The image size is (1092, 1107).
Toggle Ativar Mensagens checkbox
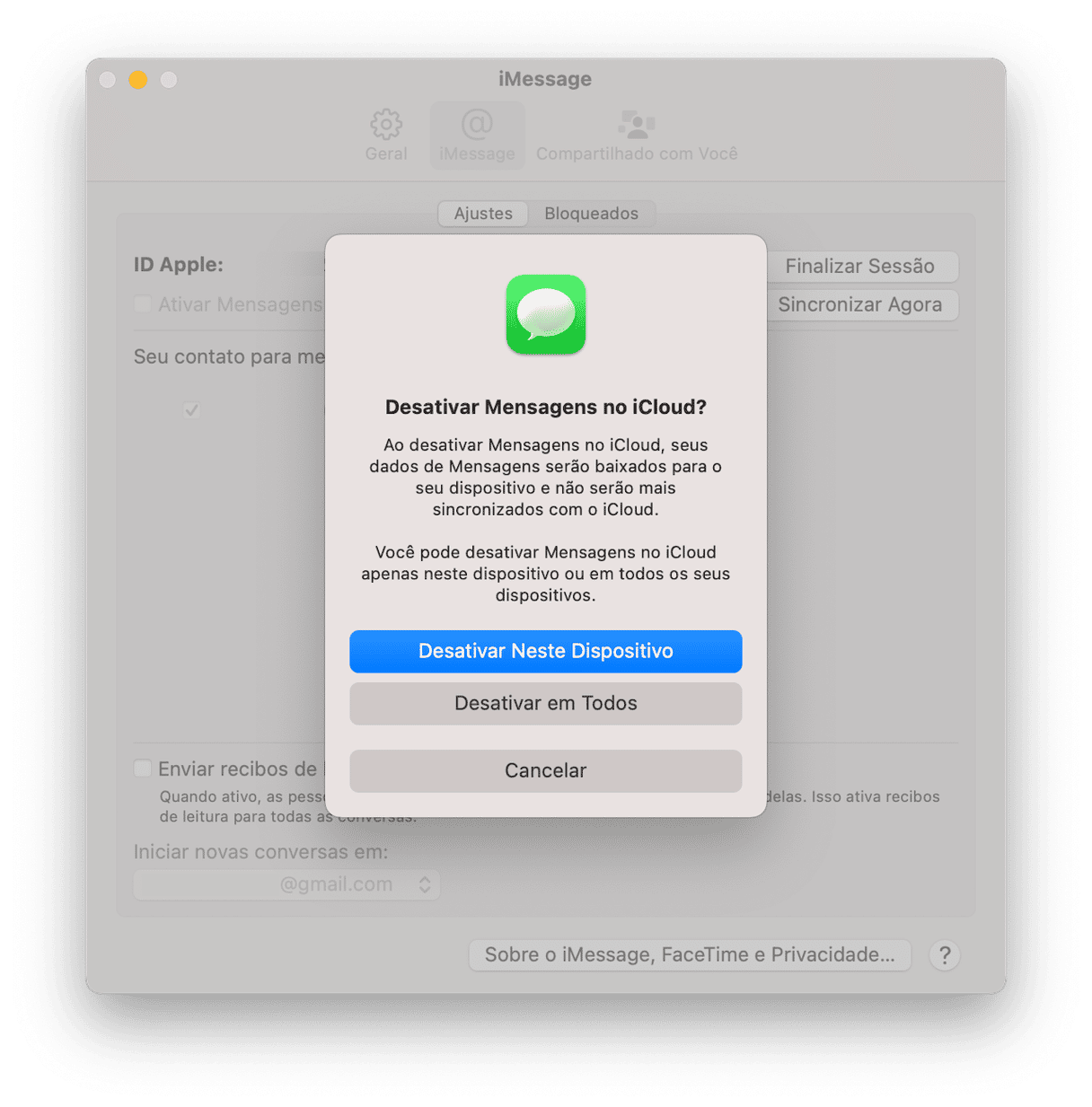[x=143, y=304]
